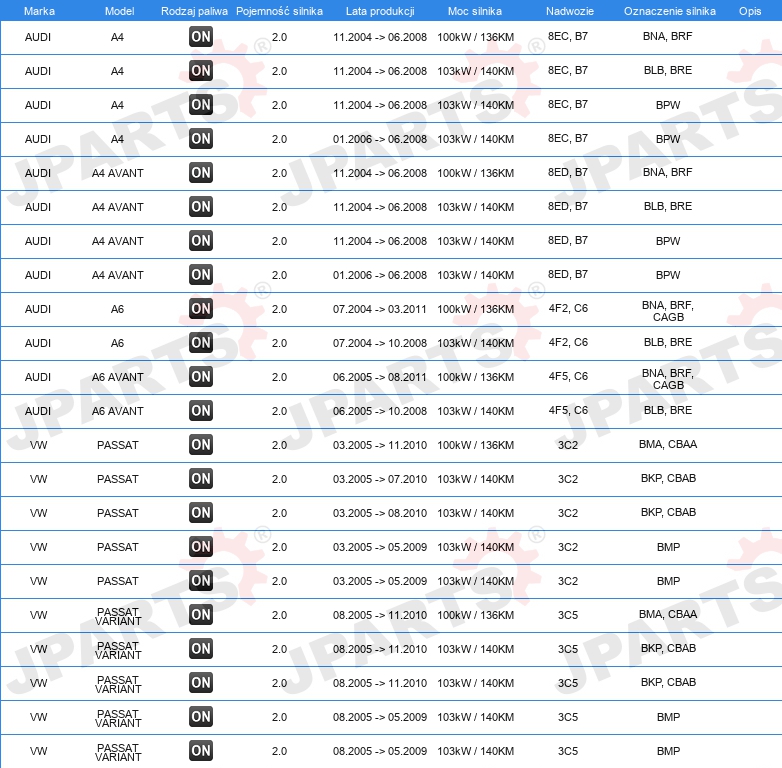Click the 'A6' model cell in the 03.2011 row

[x=117, y=309]
